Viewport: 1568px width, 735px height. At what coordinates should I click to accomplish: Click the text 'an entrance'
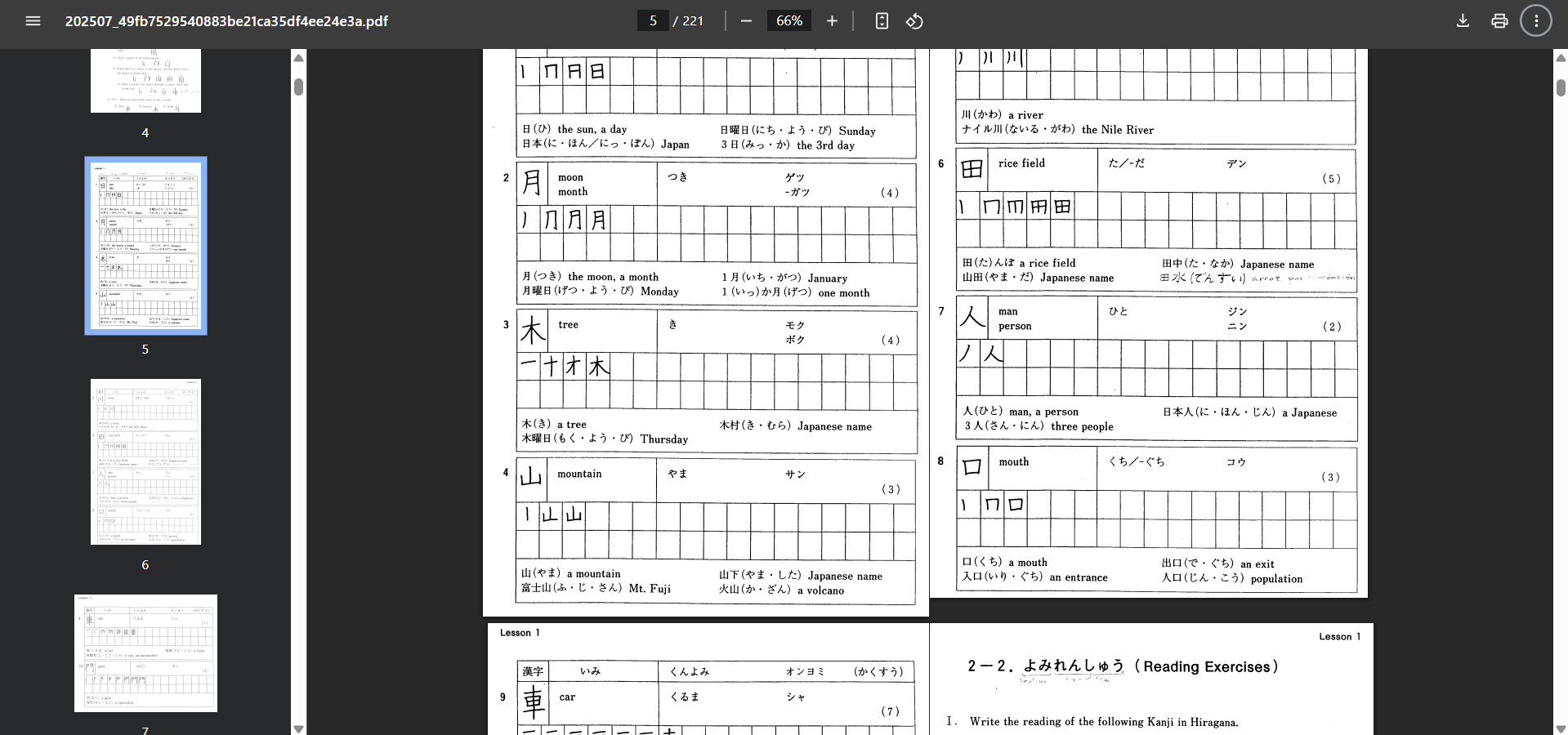coord(1079,577)
